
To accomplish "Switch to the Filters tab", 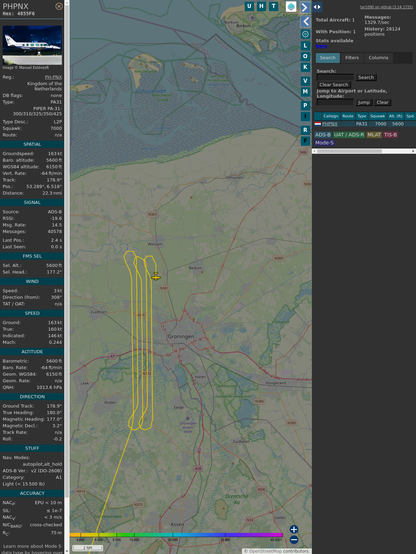I will 352,58.
